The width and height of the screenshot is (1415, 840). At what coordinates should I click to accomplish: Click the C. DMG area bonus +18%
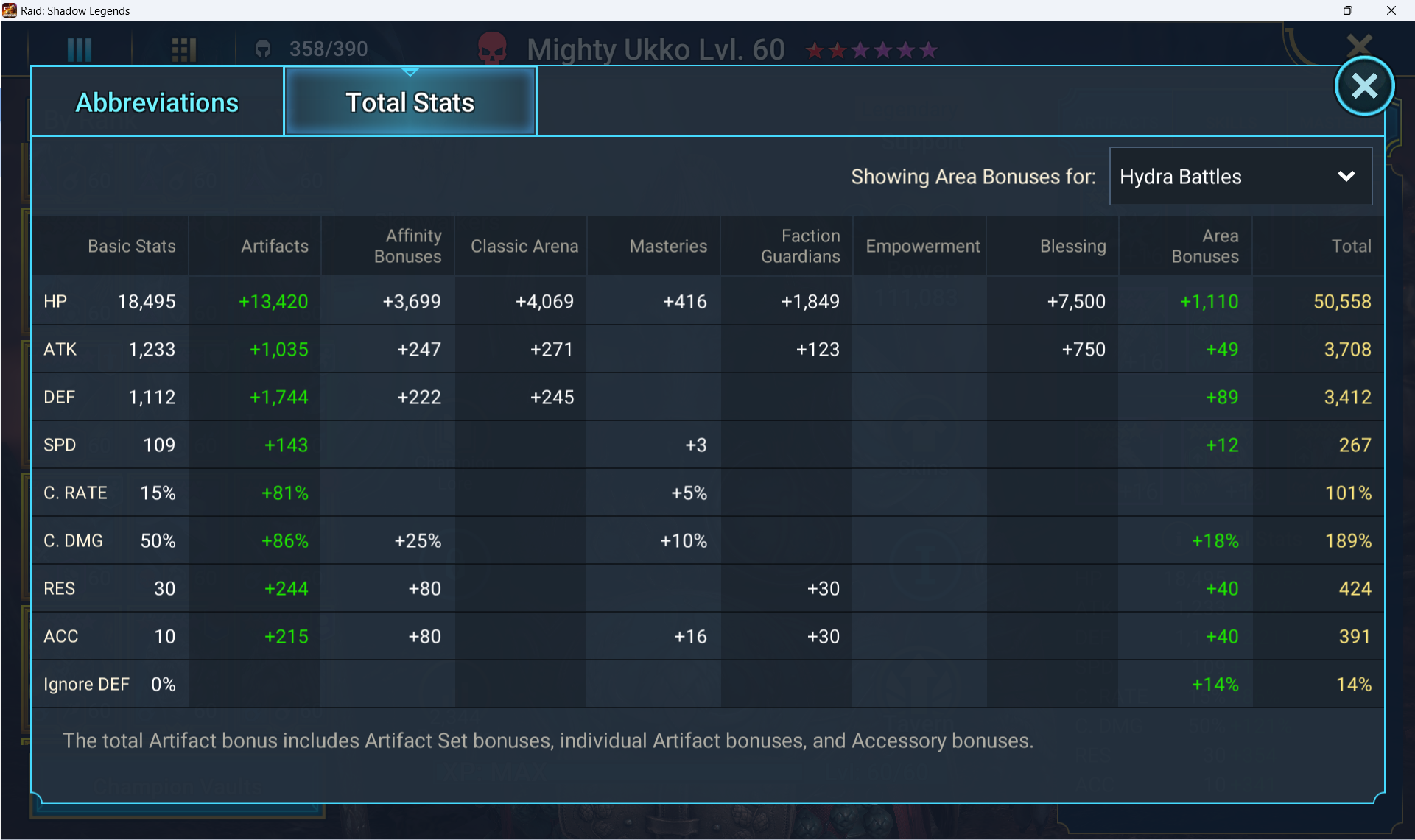(1215, 540)
